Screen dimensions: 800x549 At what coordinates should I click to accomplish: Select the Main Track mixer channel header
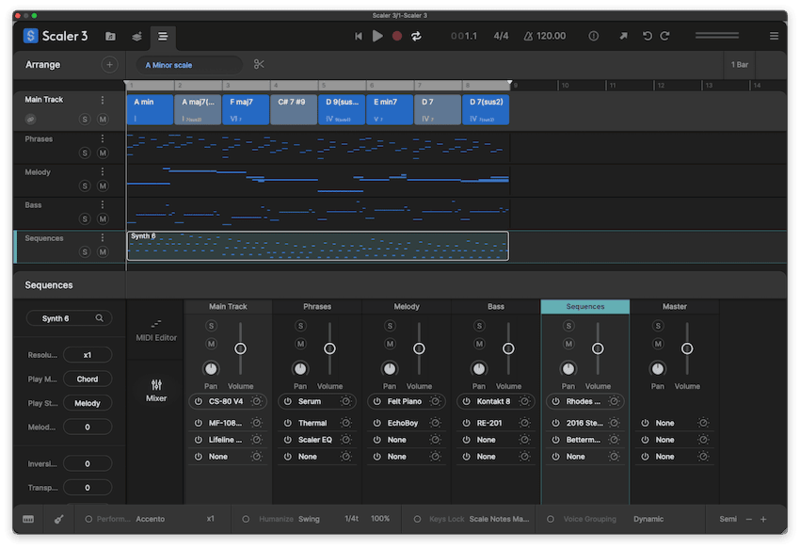point(228,307)
